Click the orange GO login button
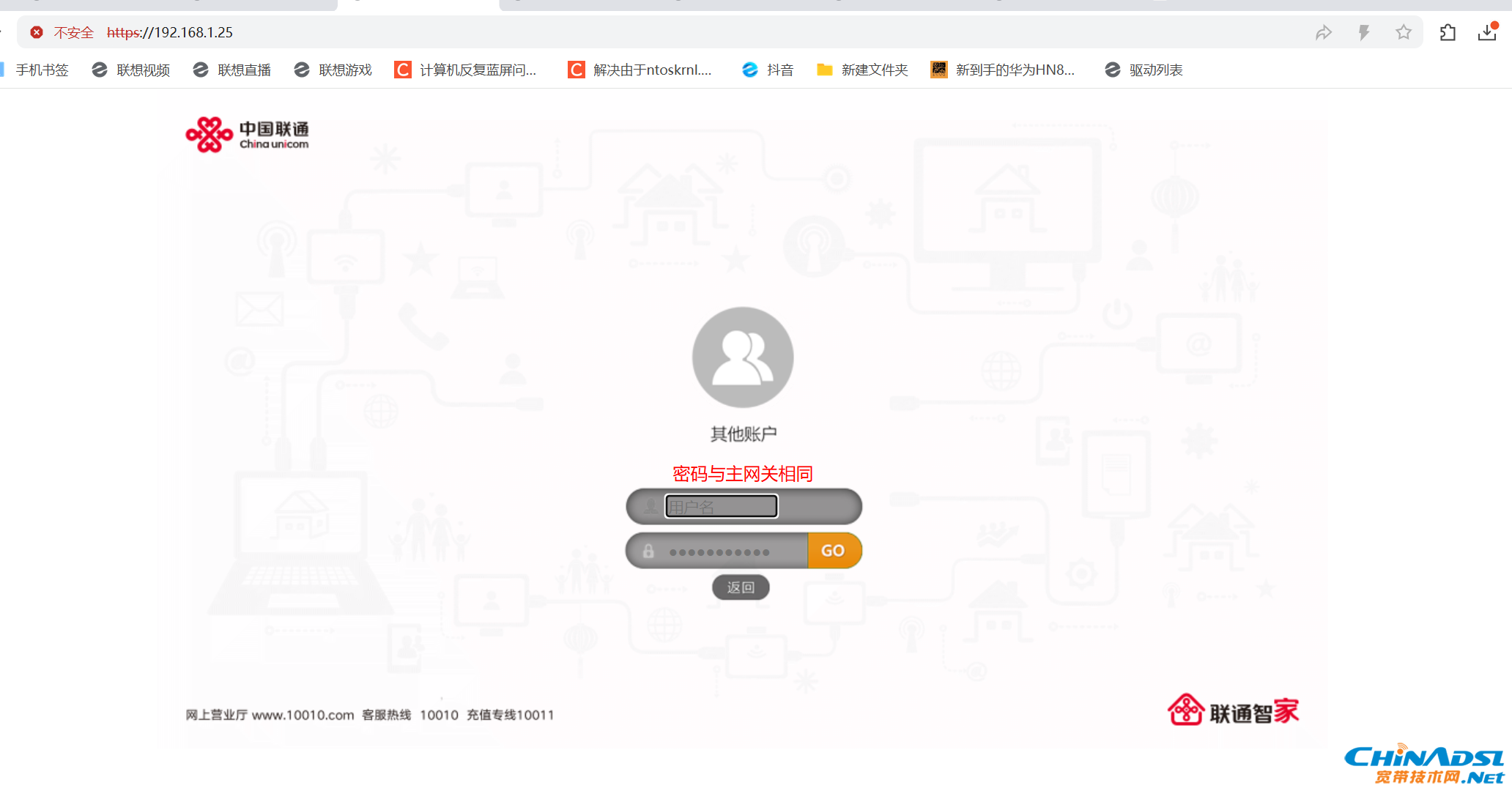Image resolution: width=1512 pixels, height=791 pixels. coord(833,551)
